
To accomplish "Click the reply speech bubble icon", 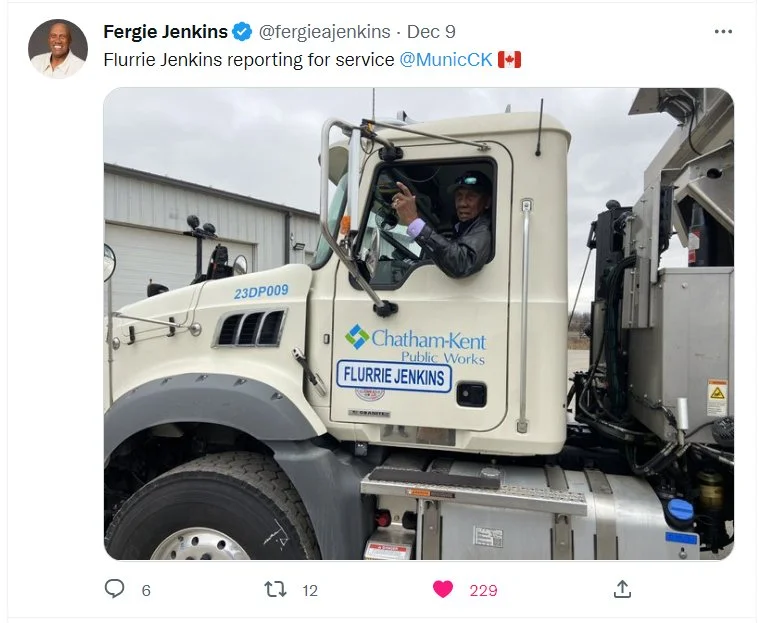I will 115,589.
